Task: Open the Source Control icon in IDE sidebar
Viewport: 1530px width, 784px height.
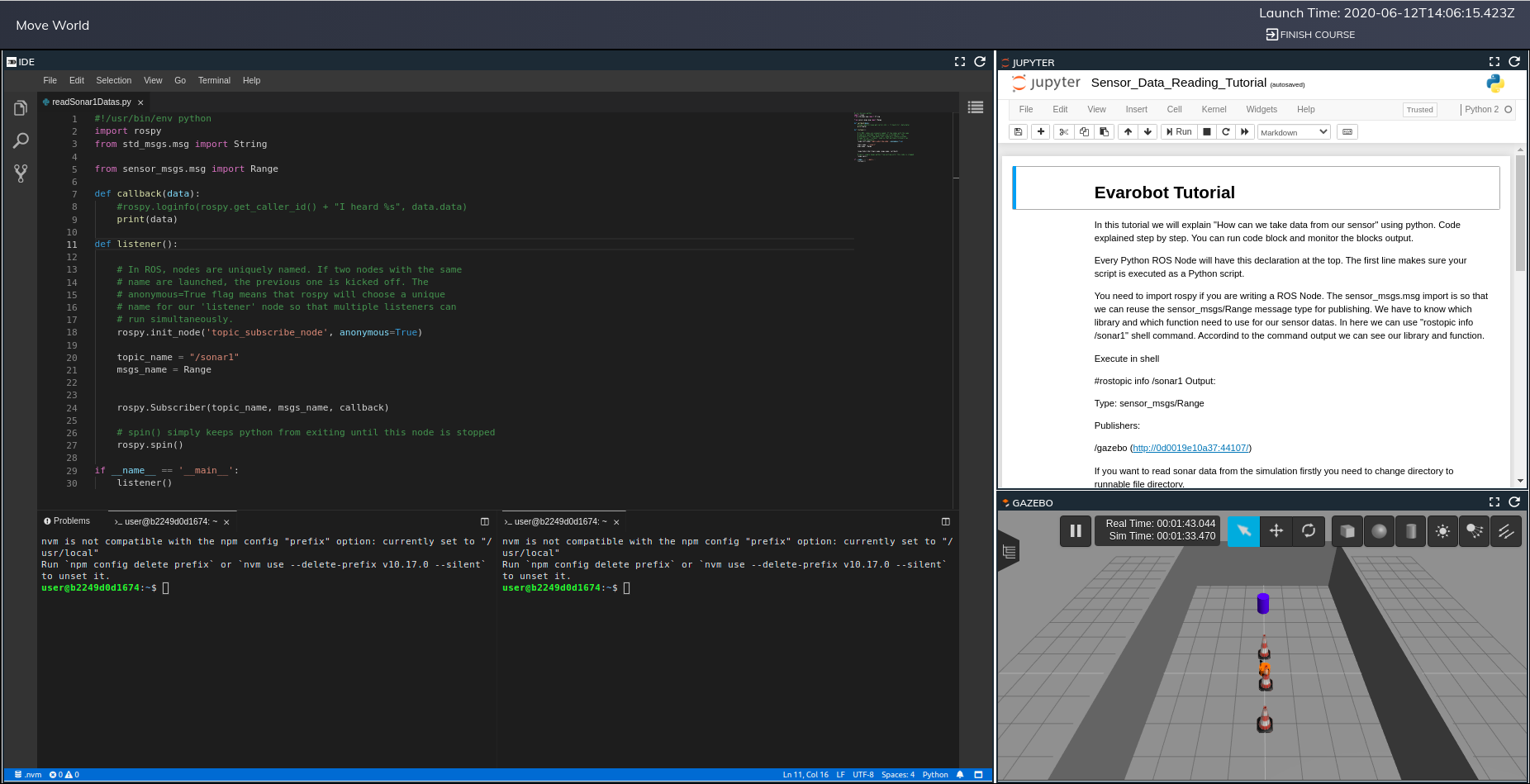Action: (21, 173)
